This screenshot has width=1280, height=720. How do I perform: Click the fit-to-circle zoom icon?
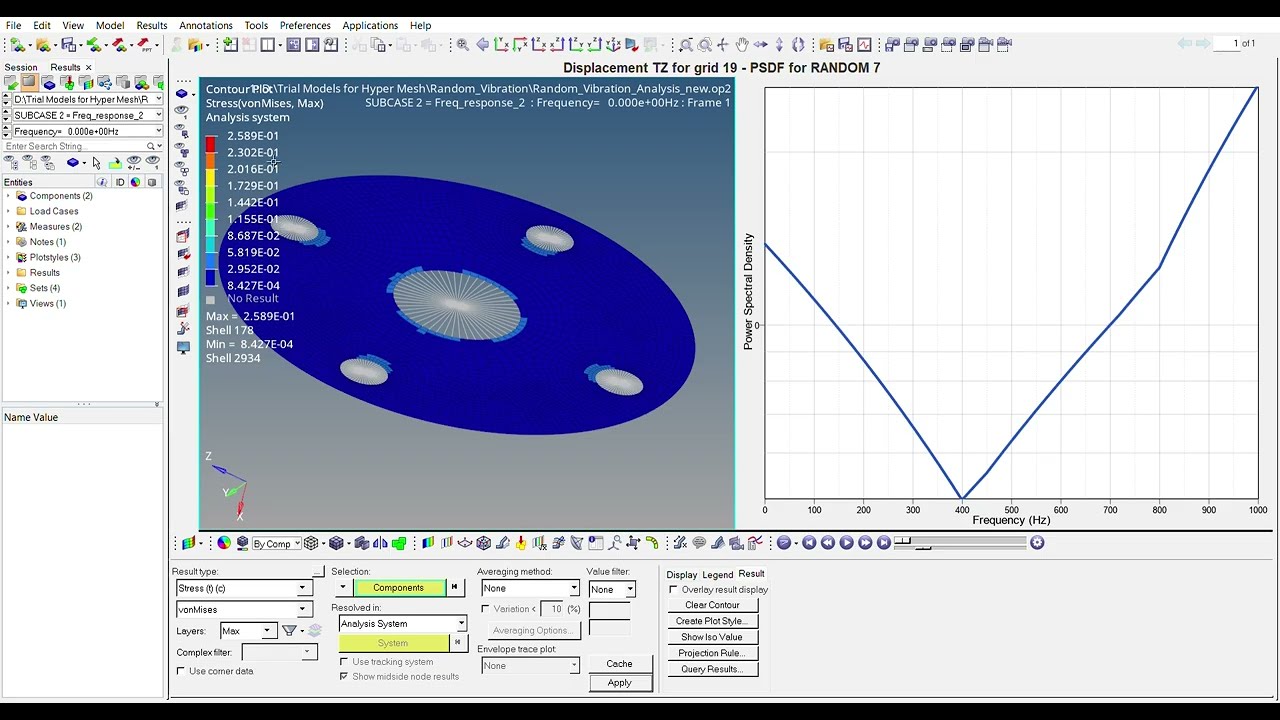click(x=704, y=45)
